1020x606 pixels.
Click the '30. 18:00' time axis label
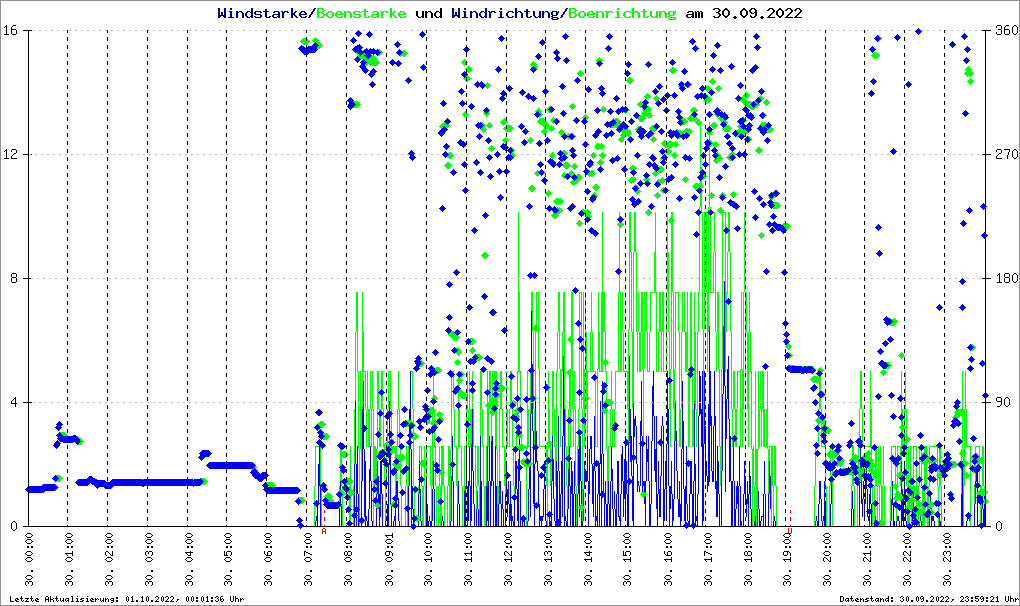point(747,560)
